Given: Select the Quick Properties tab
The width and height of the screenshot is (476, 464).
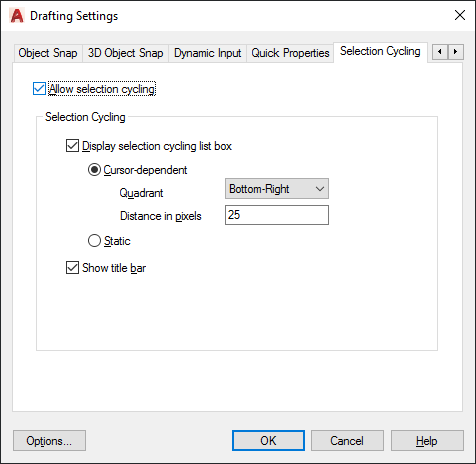Looking at the screenshot, I should pos(290,53).
